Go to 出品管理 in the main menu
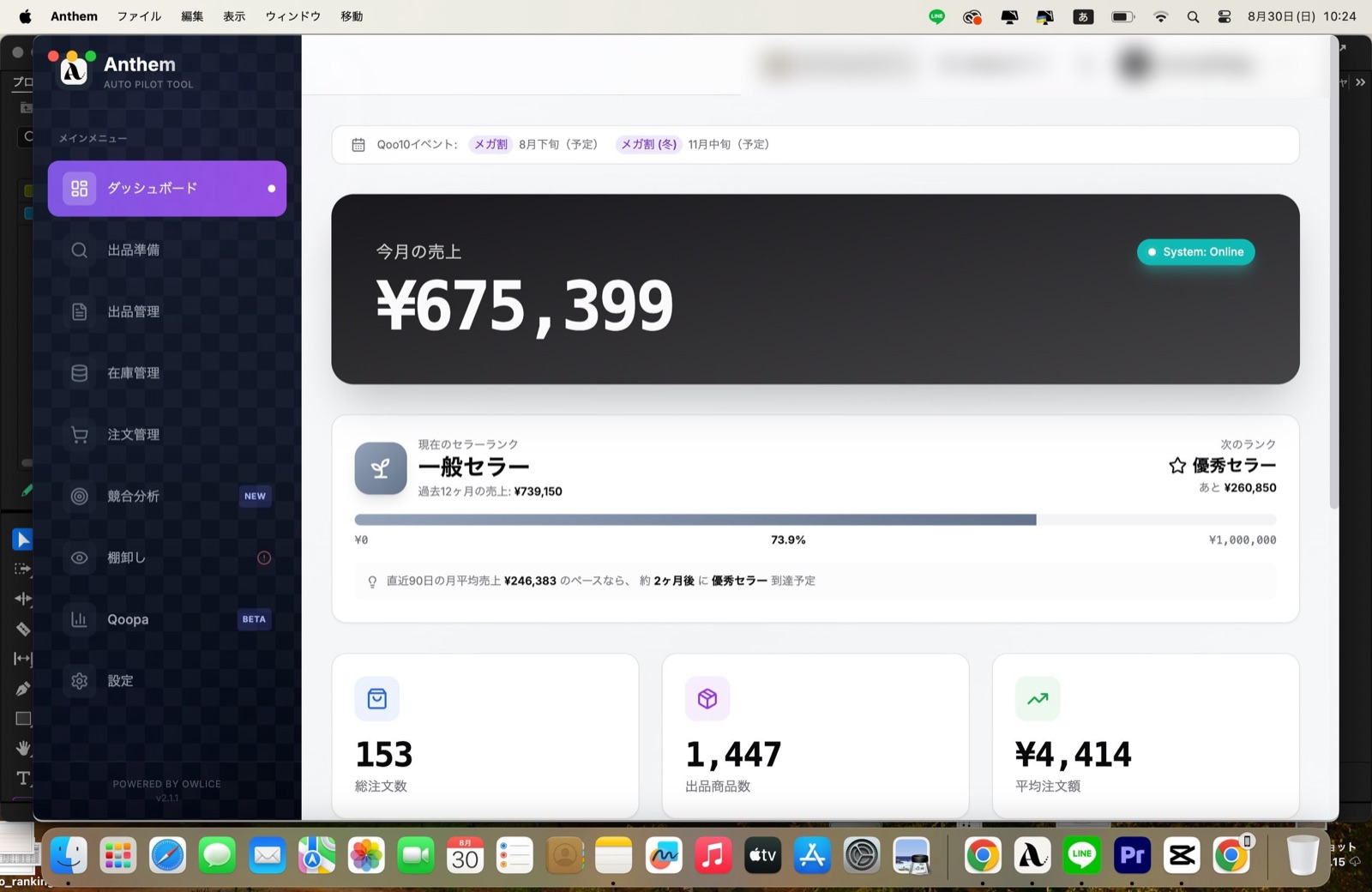This screenshot has height=892, width=1372. click(167, 311)
